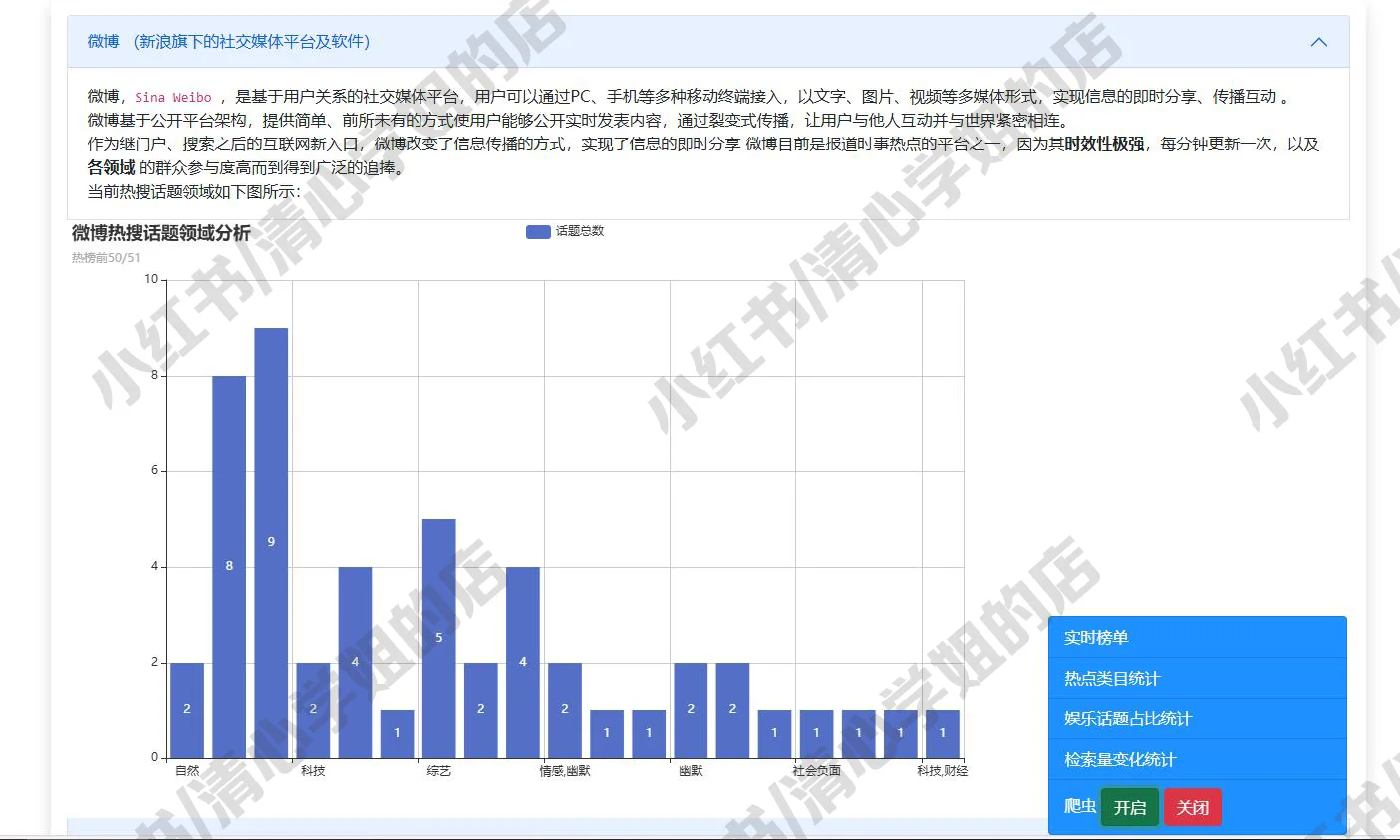Click the chart title 微博热搜话题领域分析

[x=161, y=233]
